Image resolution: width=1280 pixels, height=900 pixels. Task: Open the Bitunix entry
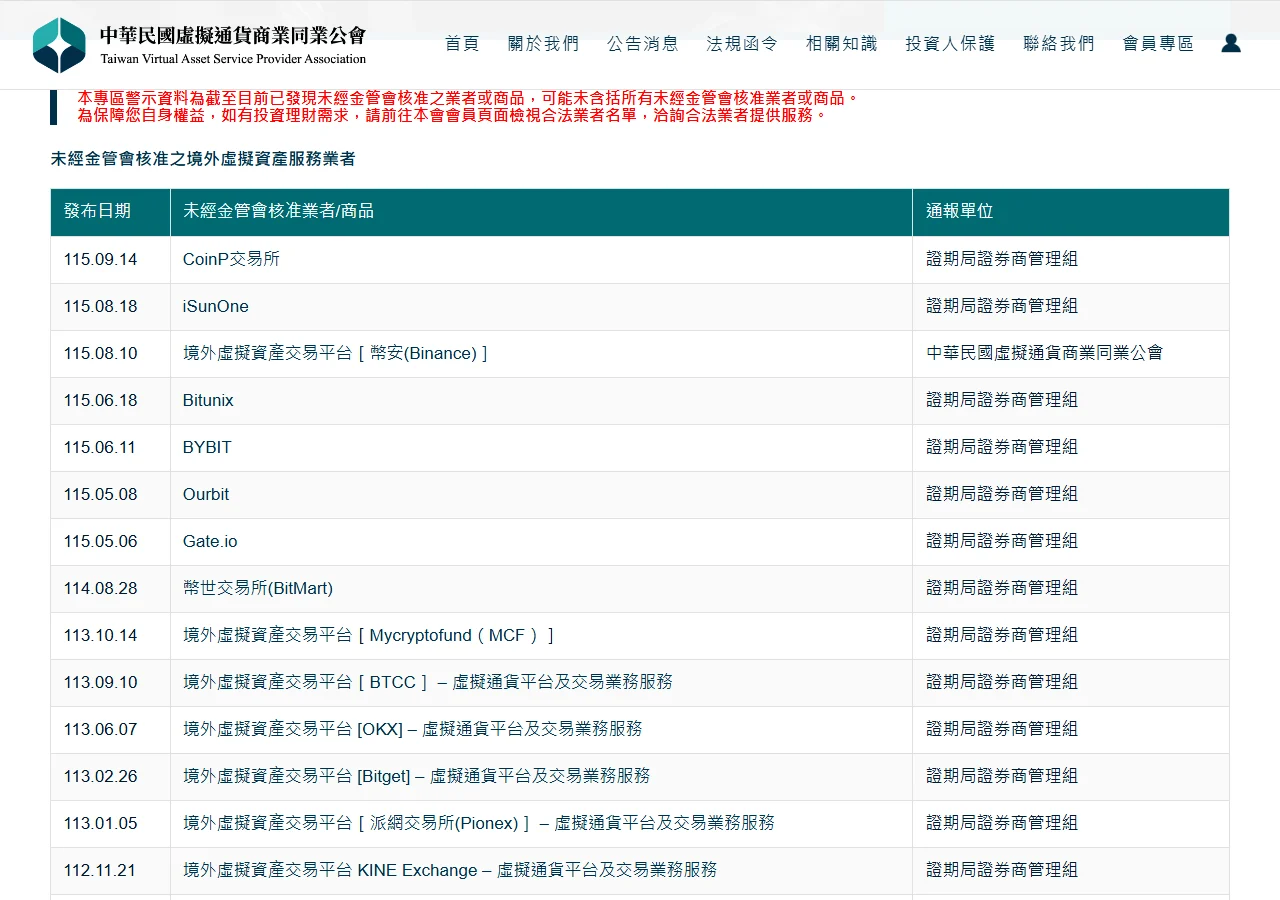208,400
